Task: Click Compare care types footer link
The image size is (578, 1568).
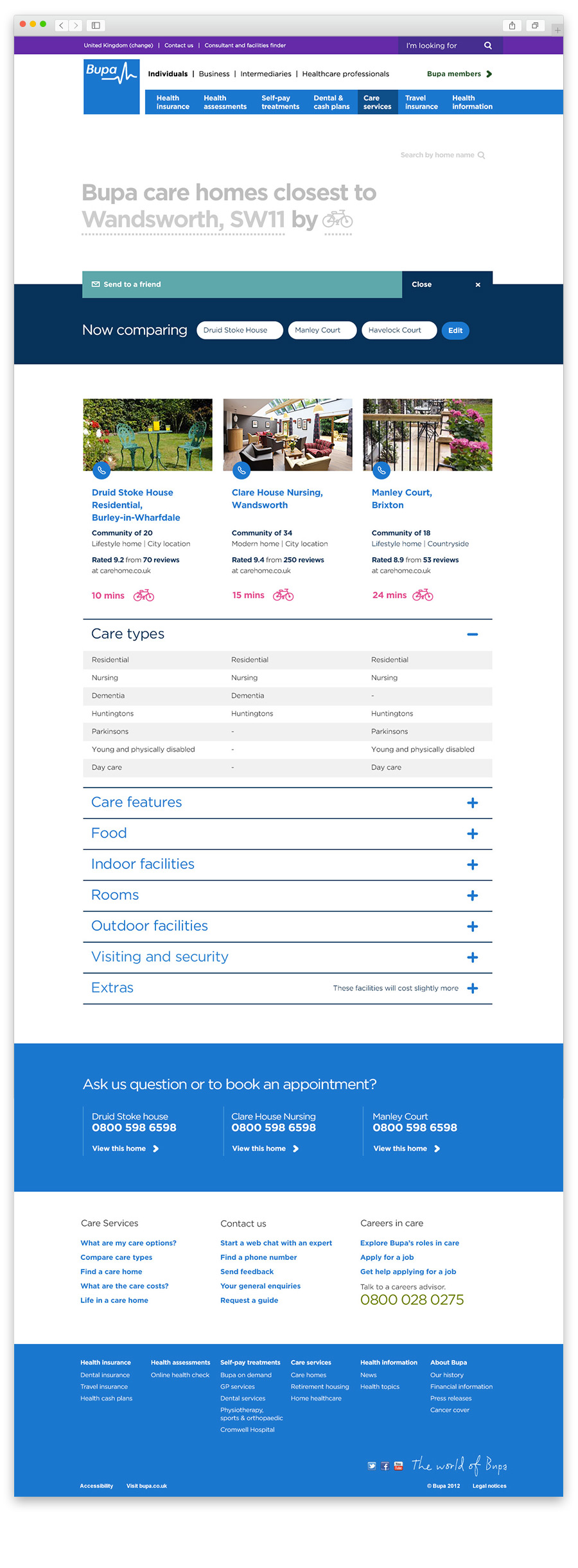Action: [116, 1257]
